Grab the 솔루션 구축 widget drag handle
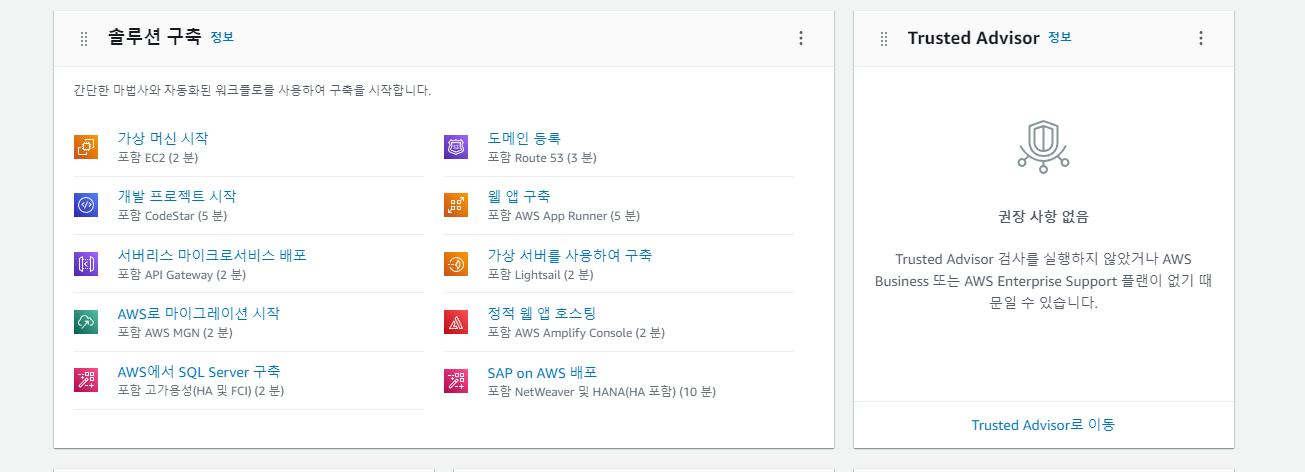This screenshot has height=472, width=1305. click(x=84, y=38)
